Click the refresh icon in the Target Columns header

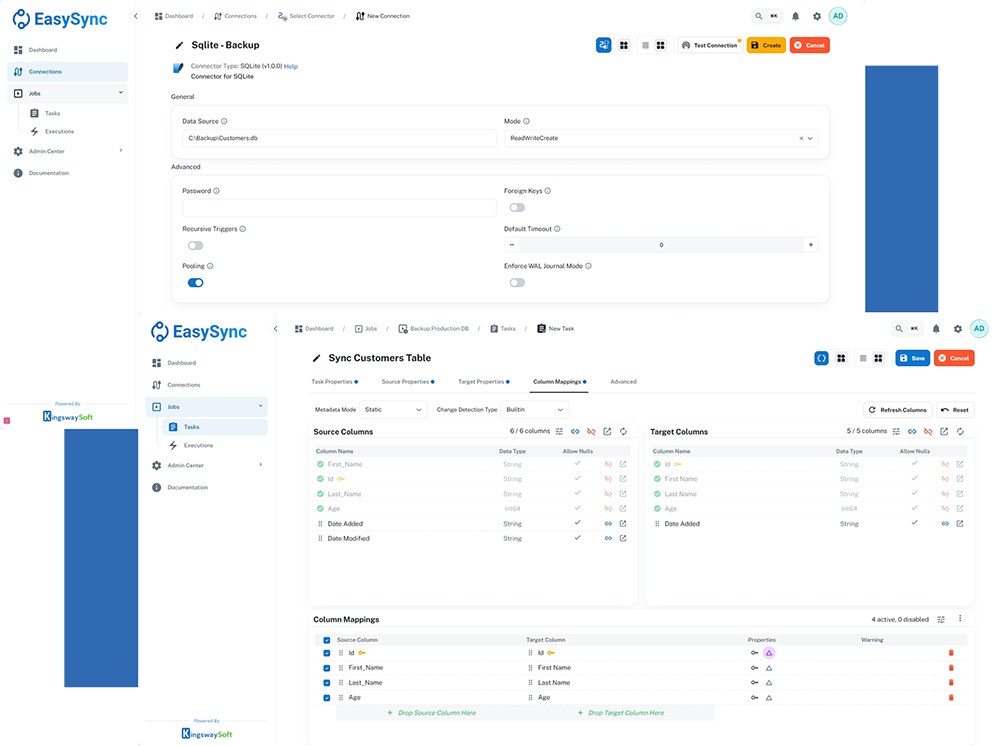click(x=960, y=432)
